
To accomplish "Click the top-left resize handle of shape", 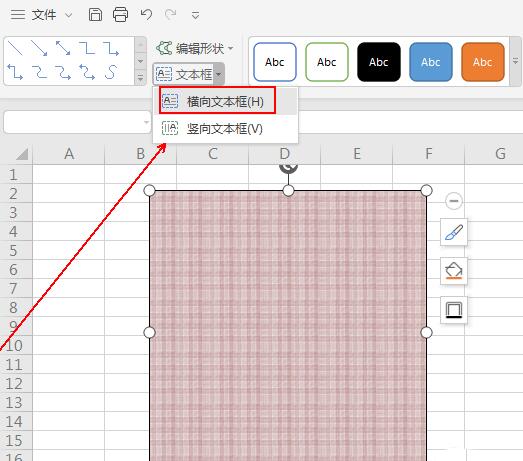I will coord(149,191).
